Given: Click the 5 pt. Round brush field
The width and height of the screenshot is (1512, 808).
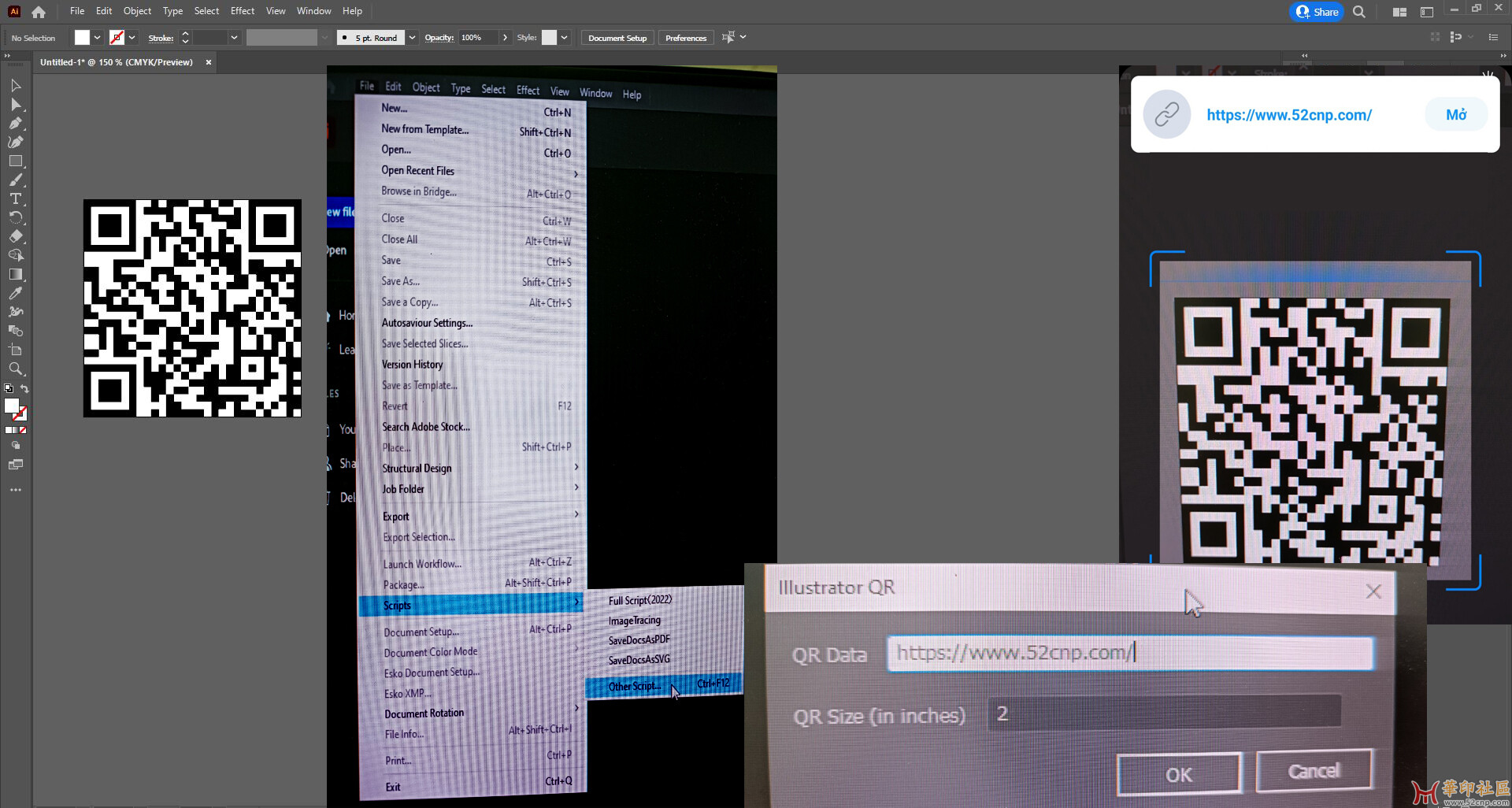Looking at the screenshot, I should click(371, 38).
